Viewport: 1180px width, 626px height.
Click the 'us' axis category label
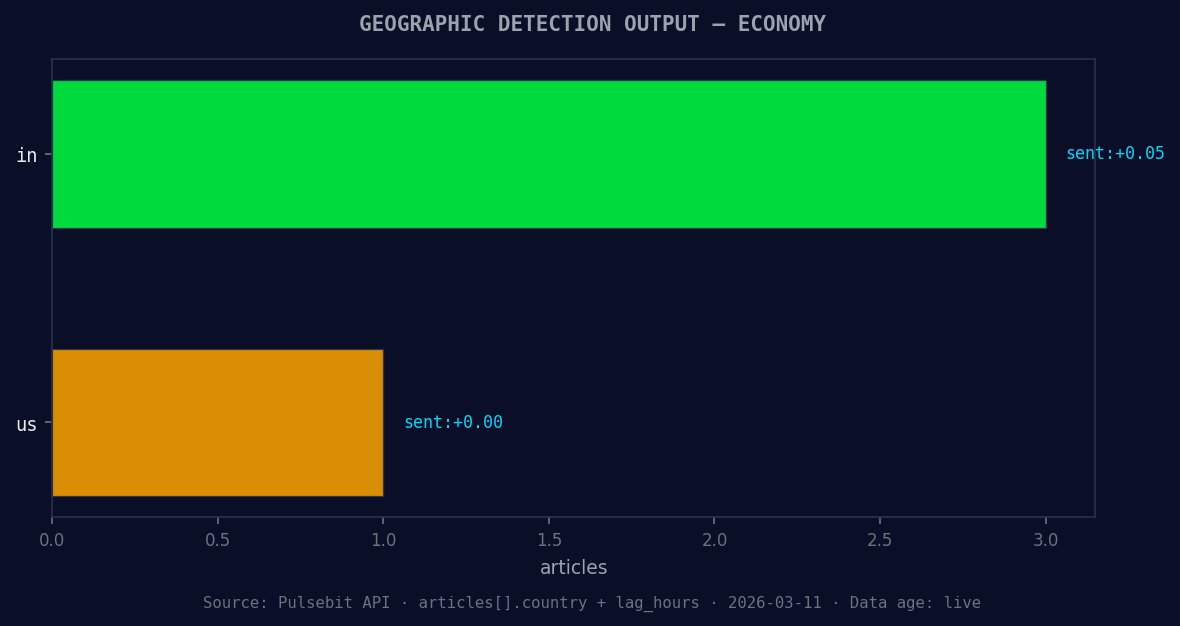point(25,424)
